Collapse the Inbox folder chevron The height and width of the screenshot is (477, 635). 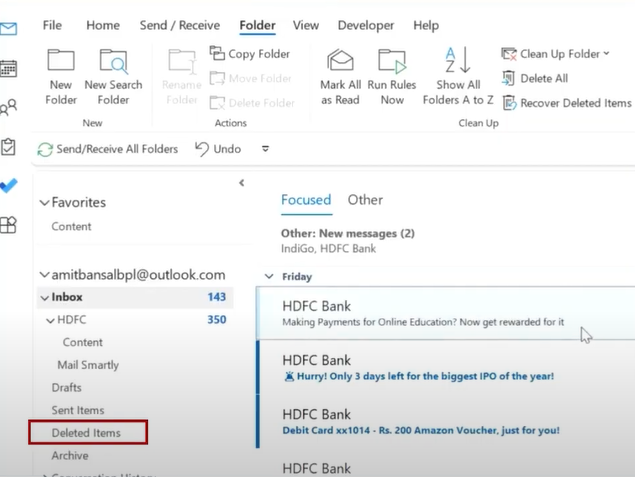click(44, 298)
